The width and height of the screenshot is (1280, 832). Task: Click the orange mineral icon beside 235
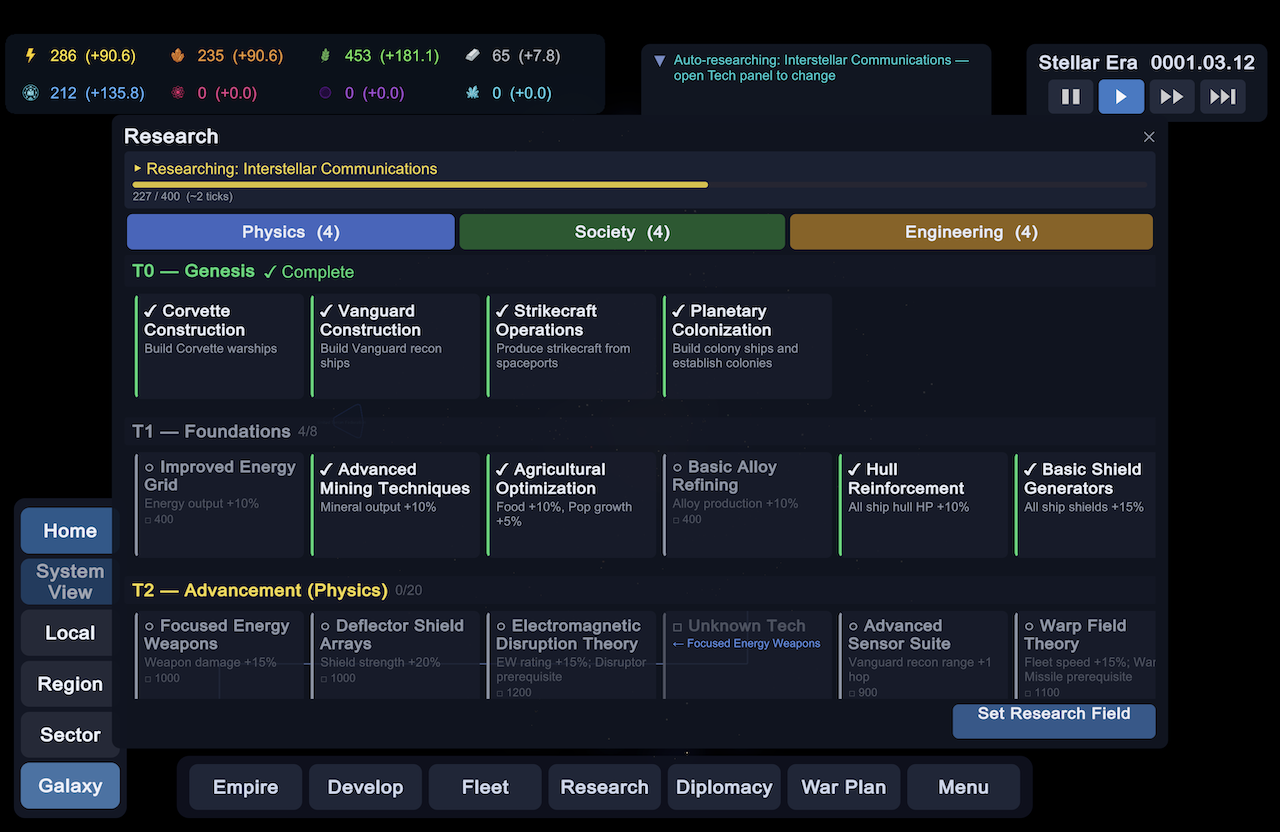pos(178,56)
